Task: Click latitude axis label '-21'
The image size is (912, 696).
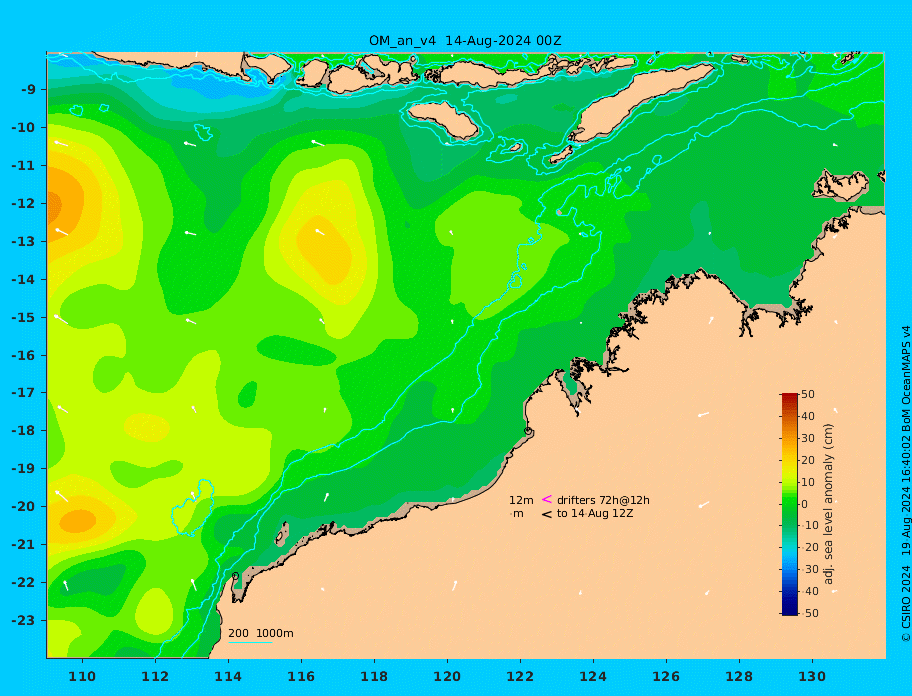Action: coord(23,545)
